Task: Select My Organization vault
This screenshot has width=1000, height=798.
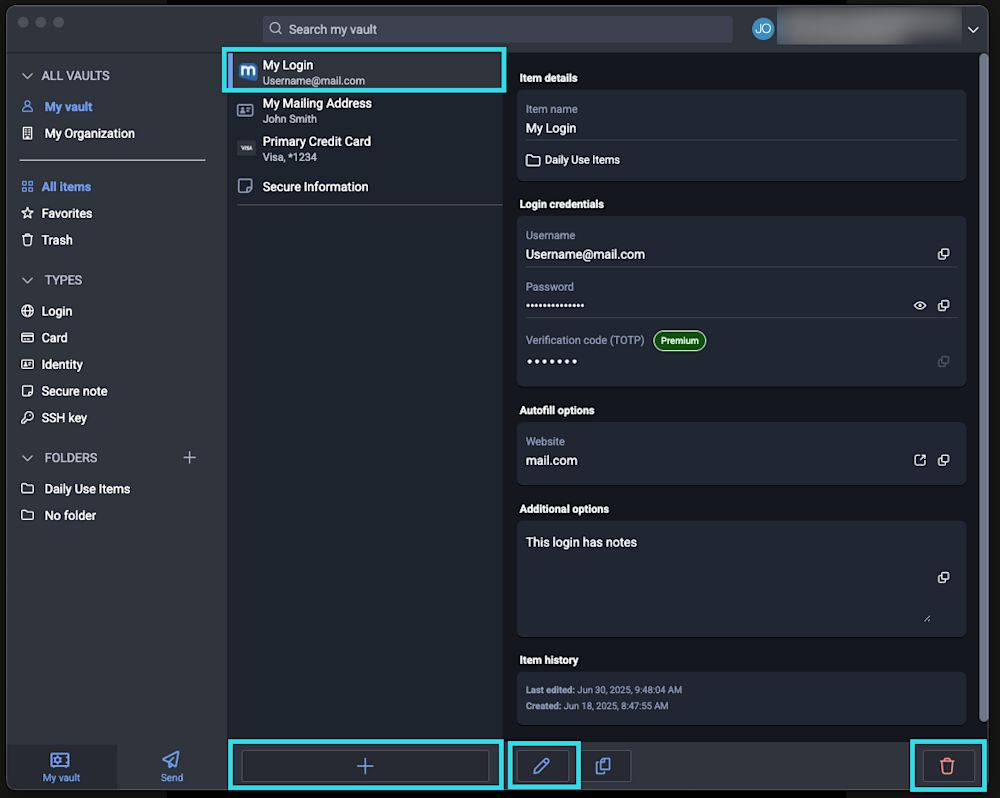Action: point(89,133)
